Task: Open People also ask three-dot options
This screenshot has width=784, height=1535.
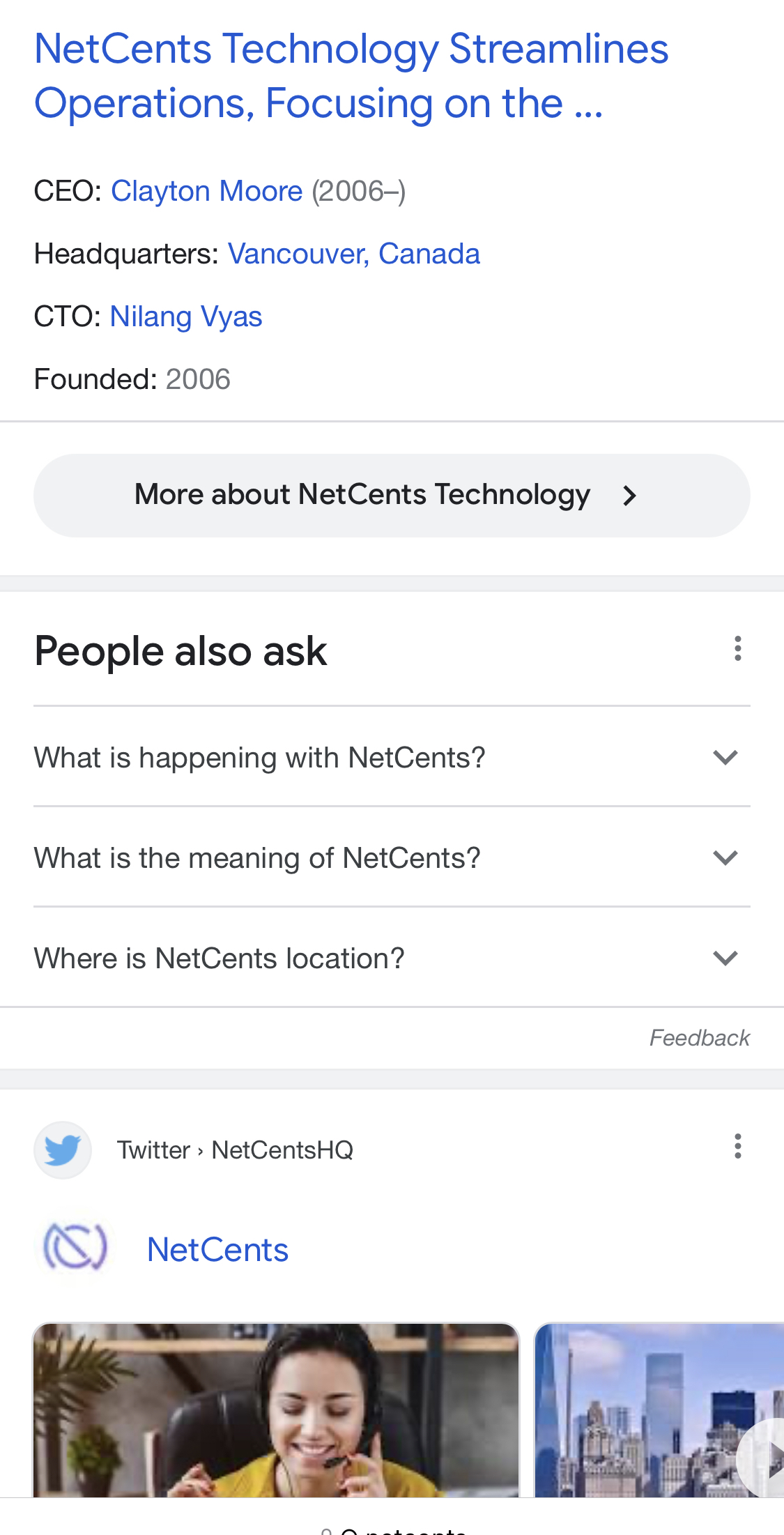Action: [x=737, y=649]
